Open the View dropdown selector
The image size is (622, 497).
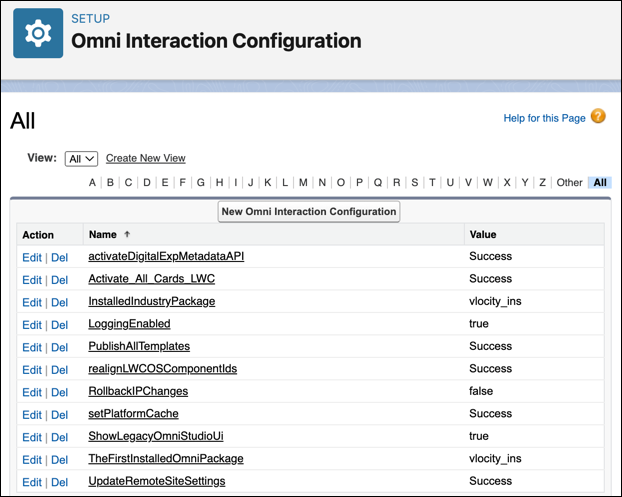[x=81, y=158]
